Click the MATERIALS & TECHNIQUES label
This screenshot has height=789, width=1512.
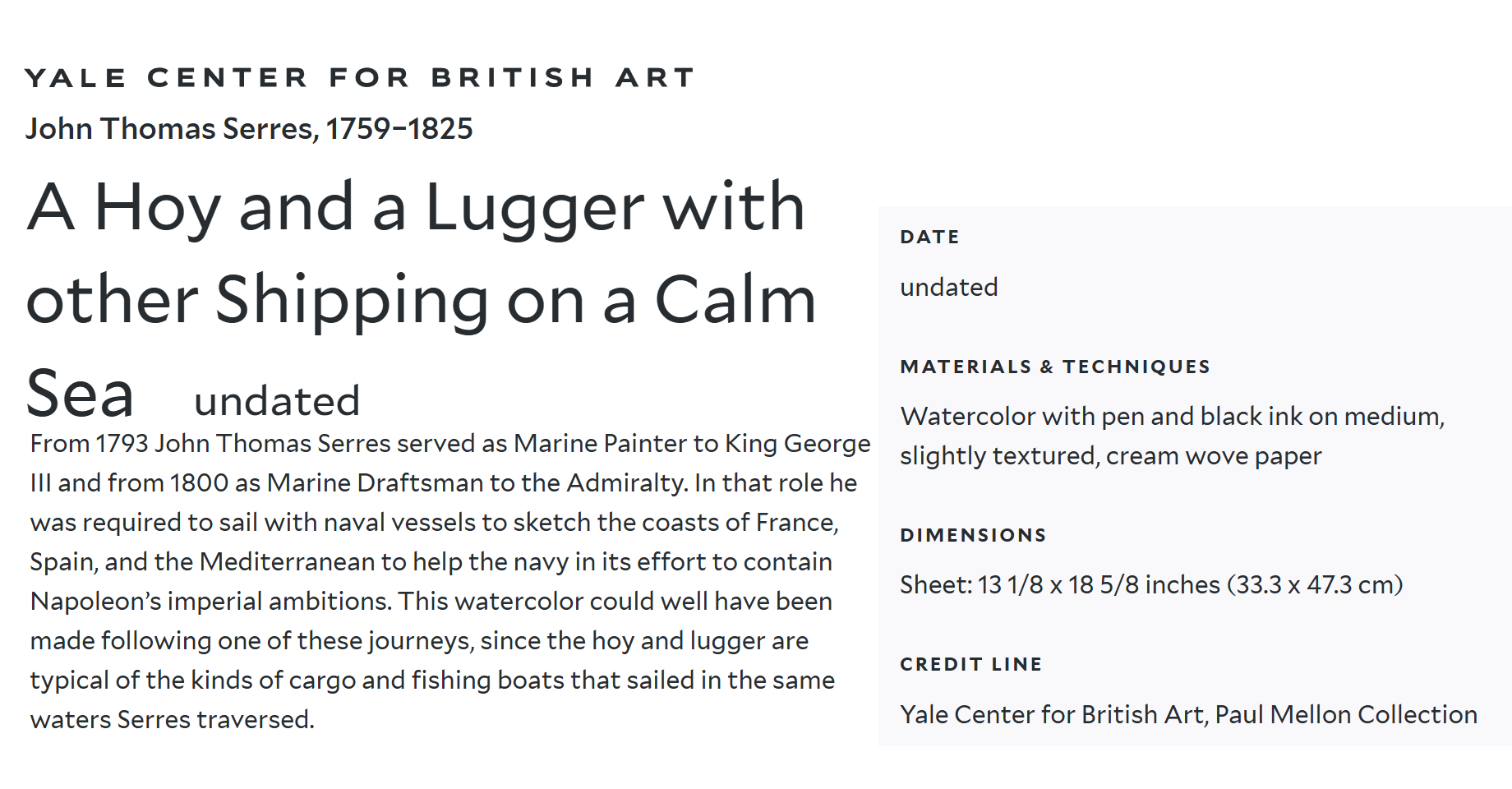point(1054,367)
